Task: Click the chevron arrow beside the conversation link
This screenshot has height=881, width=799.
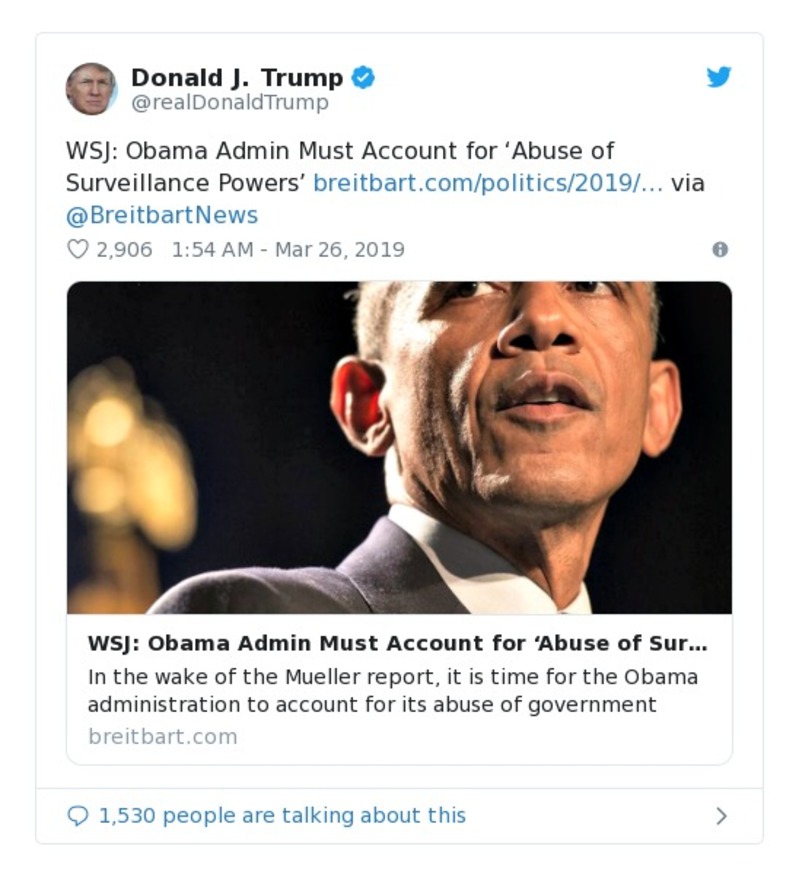Action: click(x=719, y=815)
